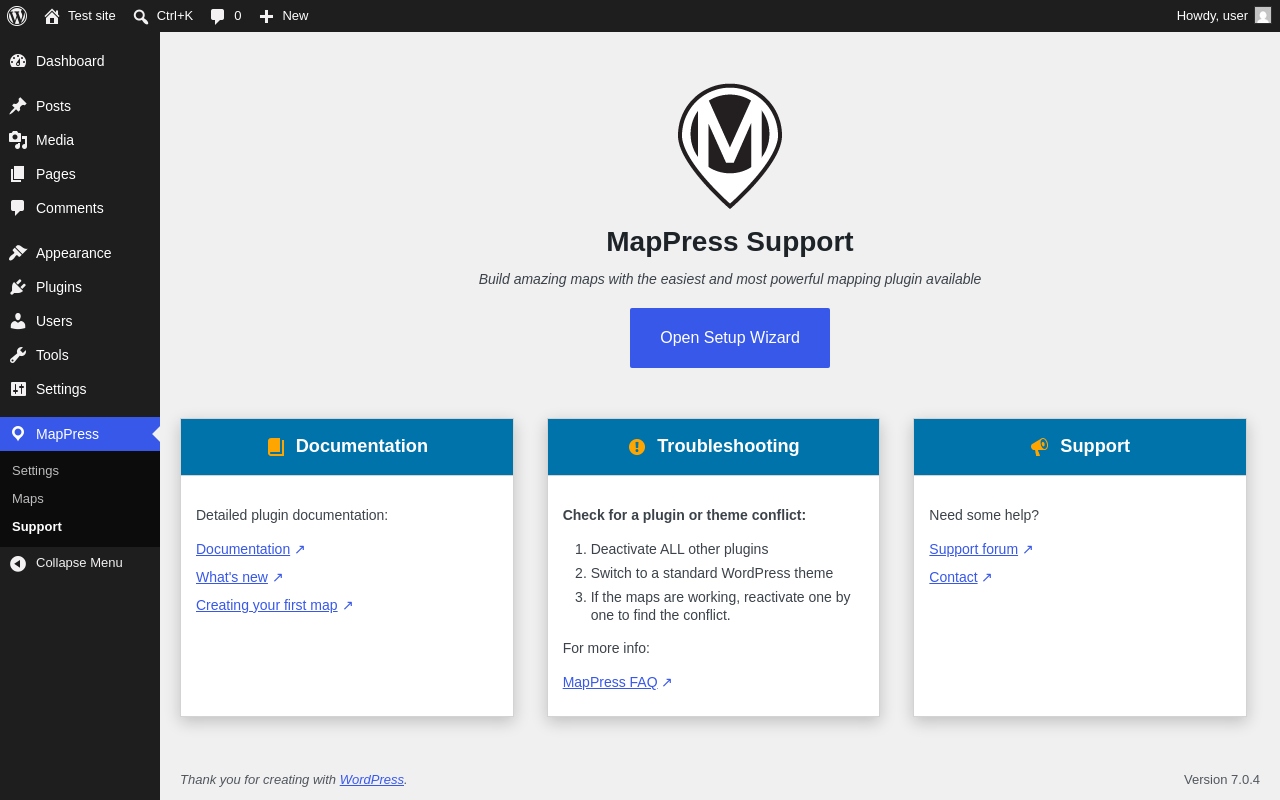The height and width of the screenshot is (800, 1280).
Task: Click the New content label in admin bar
Action: (295, 16)
